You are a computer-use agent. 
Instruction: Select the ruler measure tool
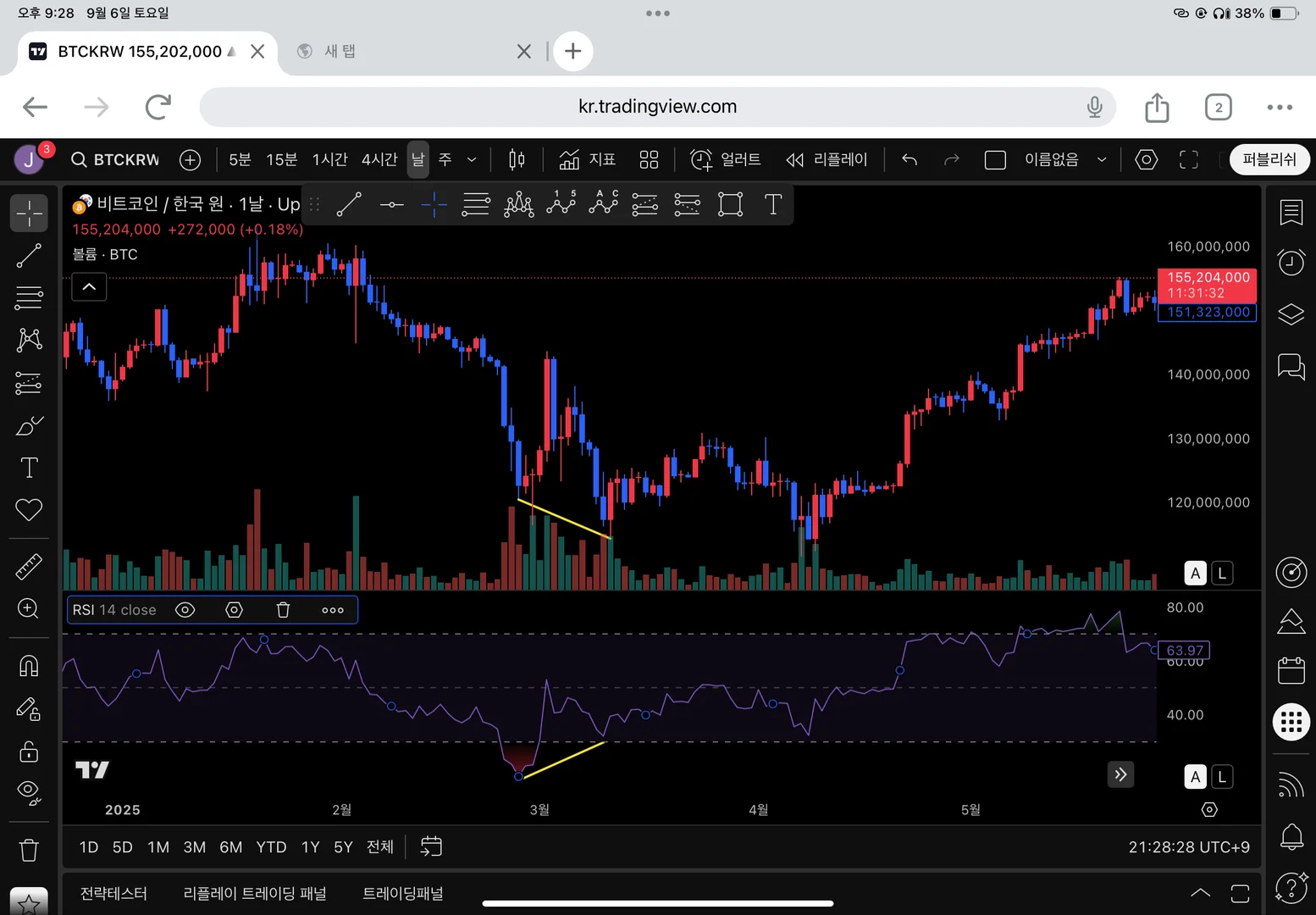pos(29,566)
